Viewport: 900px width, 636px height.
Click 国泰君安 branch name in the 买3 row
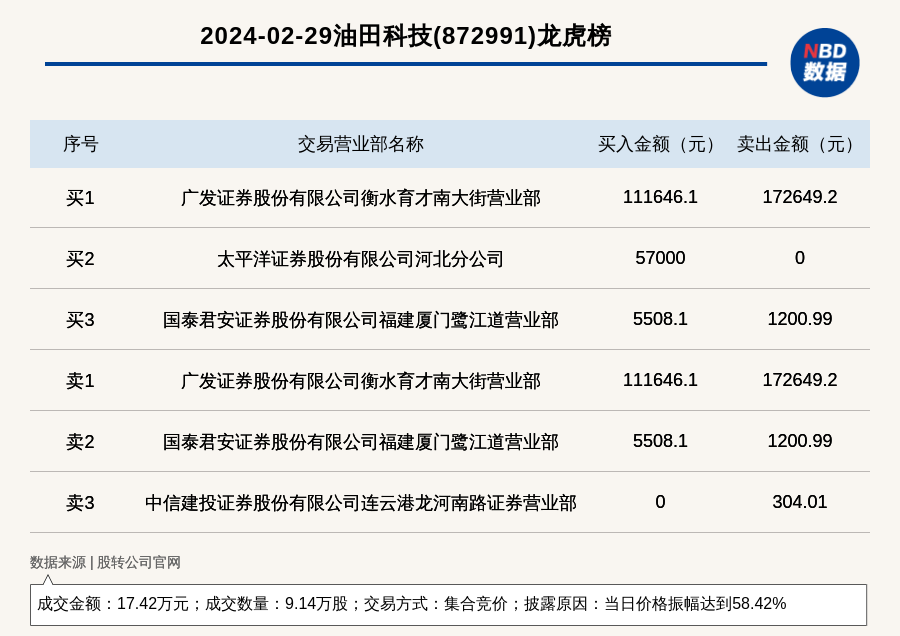(x=360, y=320)
